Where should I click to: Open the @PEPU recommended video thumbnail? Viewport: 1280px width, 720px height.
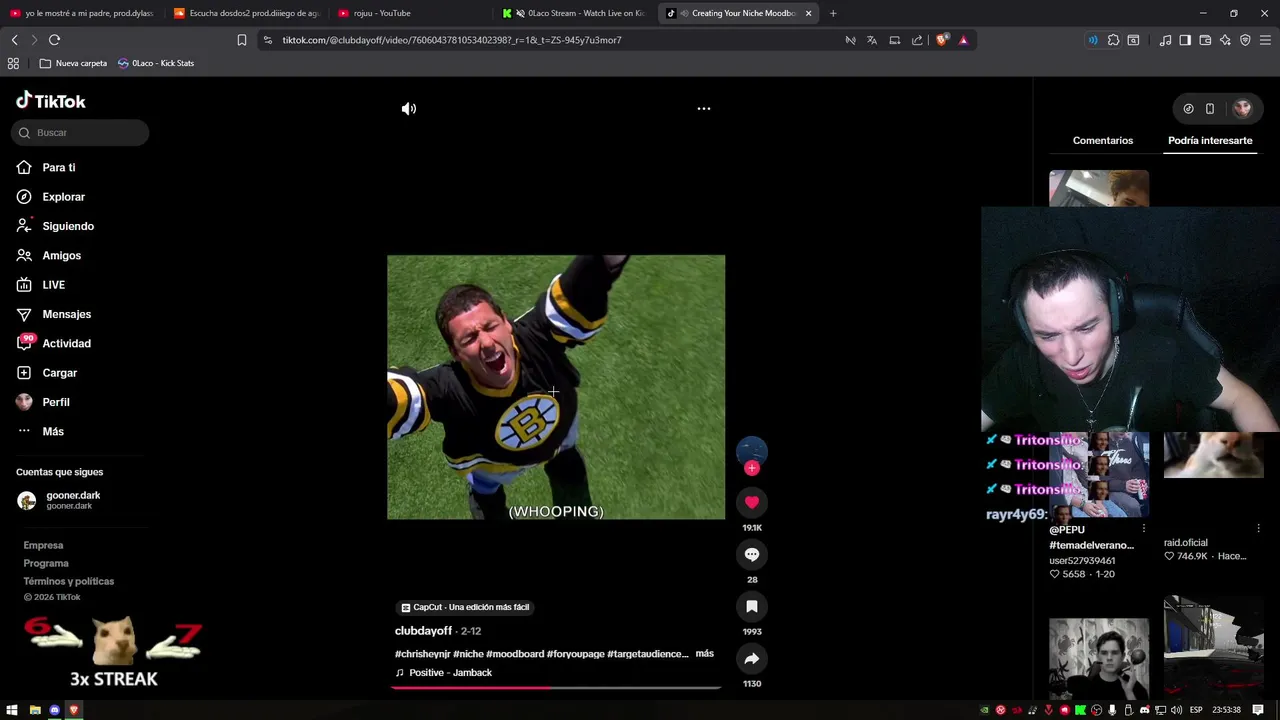click(x=1099, y=474)
